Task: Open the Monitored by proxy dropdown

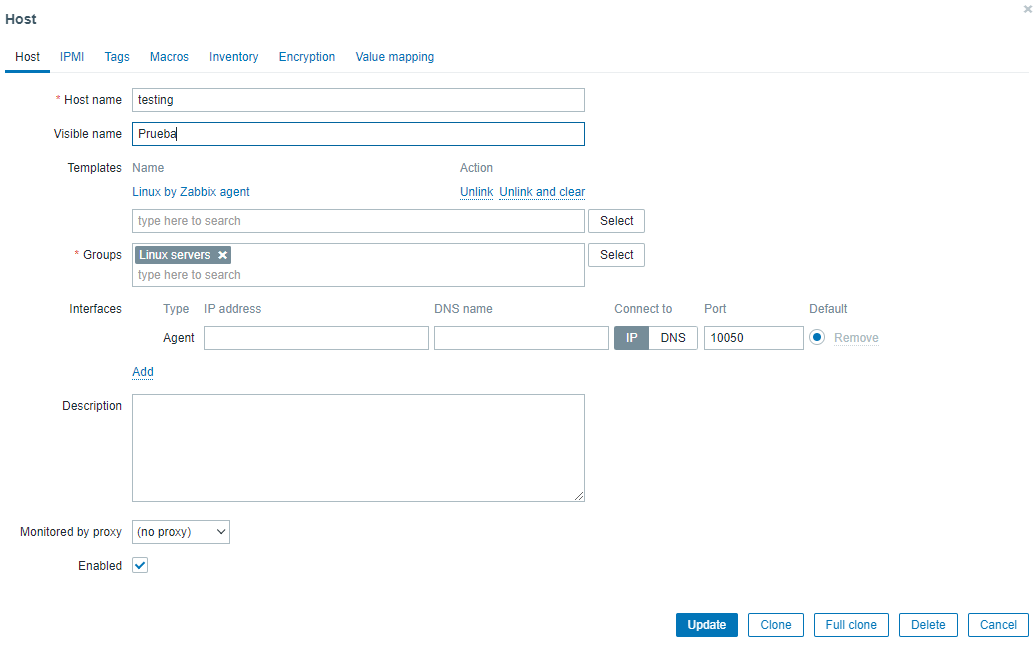Action: click(x=181, y=531)
